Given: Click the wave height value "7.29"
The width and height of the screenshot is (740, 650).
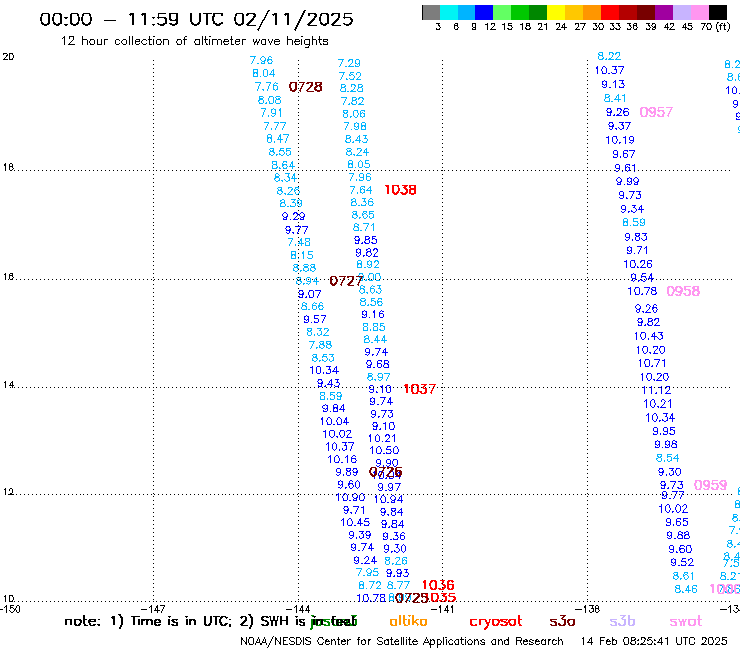Looking at the screenshot, I should (349, 63).
